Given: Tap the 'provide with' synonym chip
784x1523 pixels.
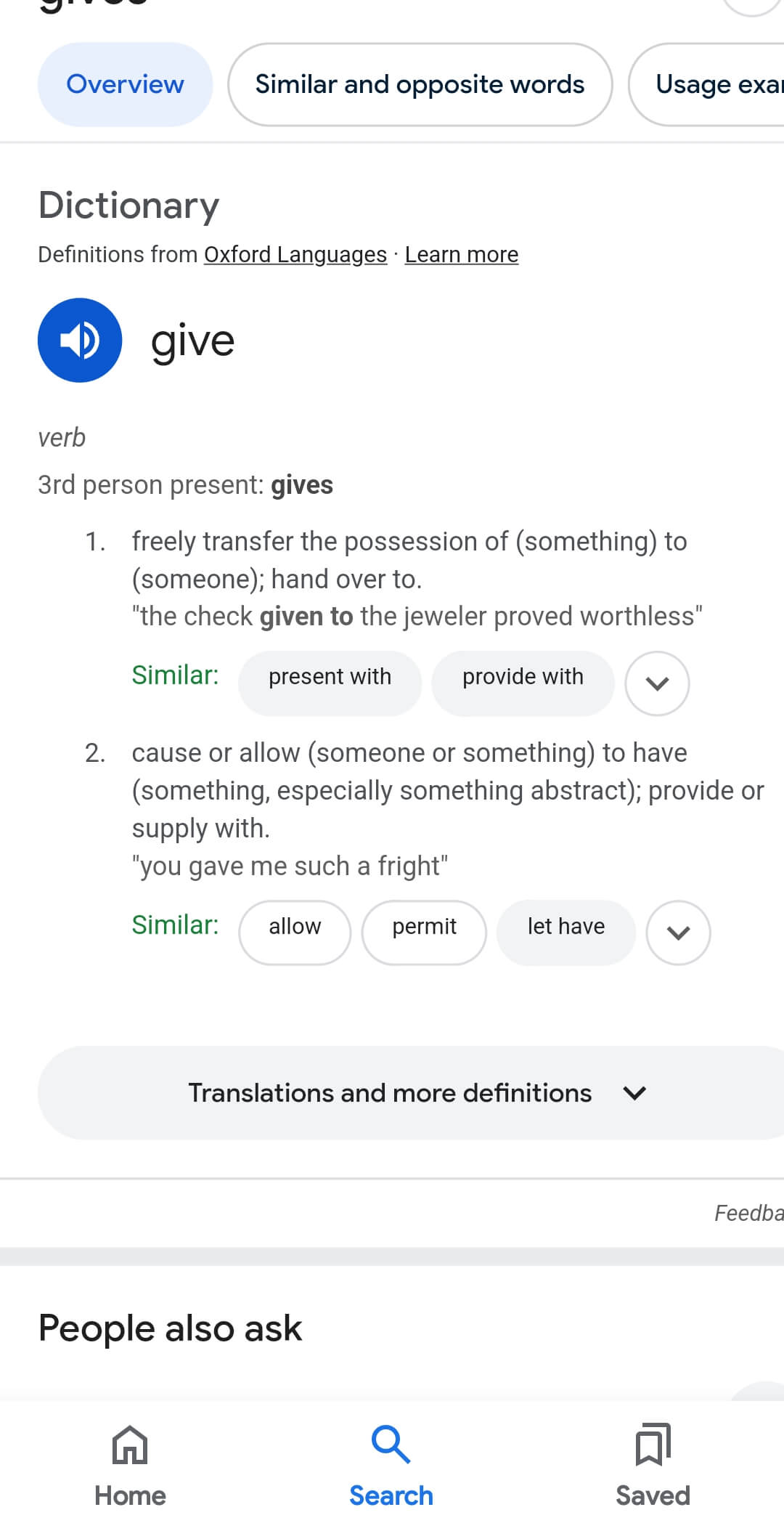Looking at the screenshot, I should click(x=523, y=677).
